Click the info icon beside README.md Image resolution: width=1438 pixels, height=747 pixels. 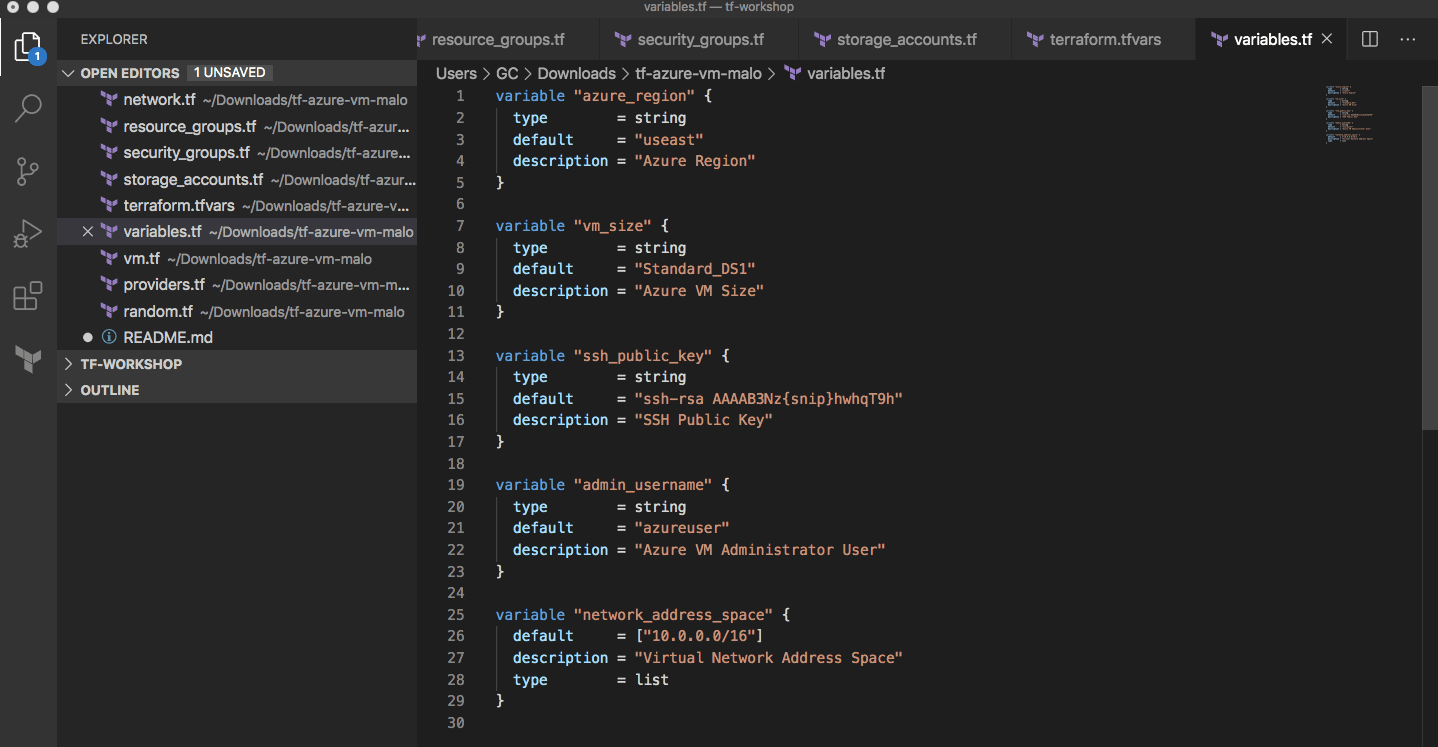(x=108, y=338)
